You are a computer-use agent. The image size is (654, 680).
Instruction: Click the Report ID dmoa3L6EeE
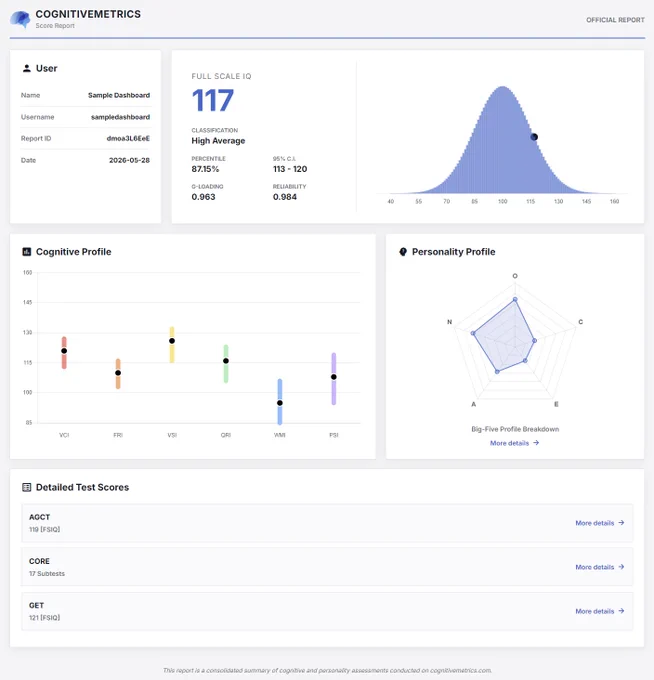pyautogui.click(x=128, y=138)
